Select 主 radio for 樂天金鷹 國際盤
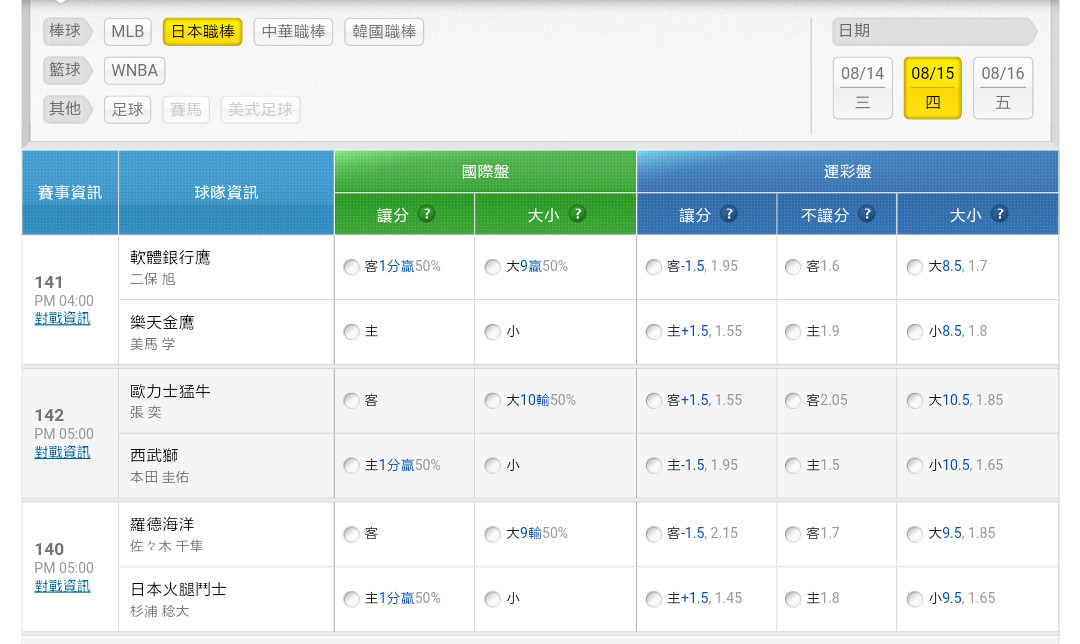This screenshot has width=1080, height=644. pyautogui.click(x=351, y=332)
